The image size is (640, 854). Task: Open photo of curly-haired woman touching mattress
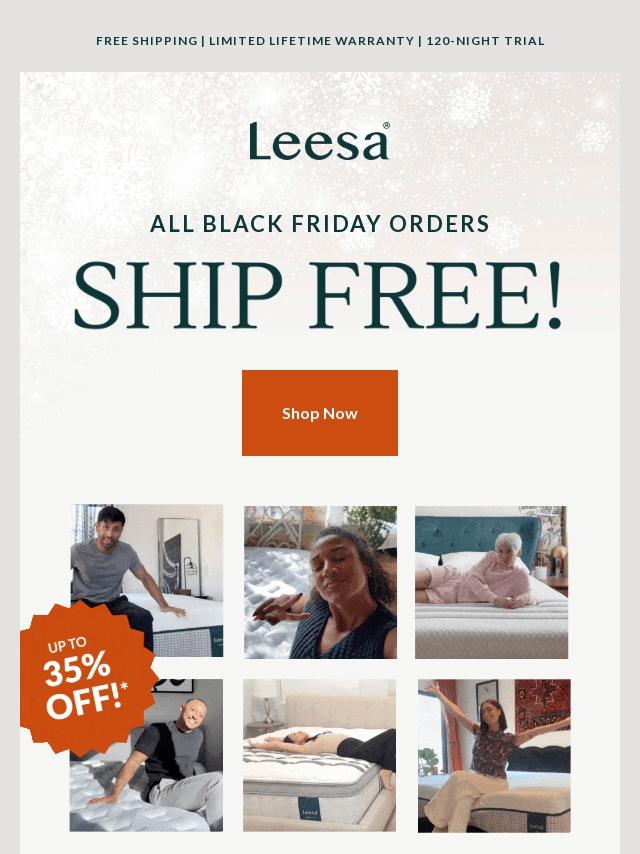tap(320, 582)
